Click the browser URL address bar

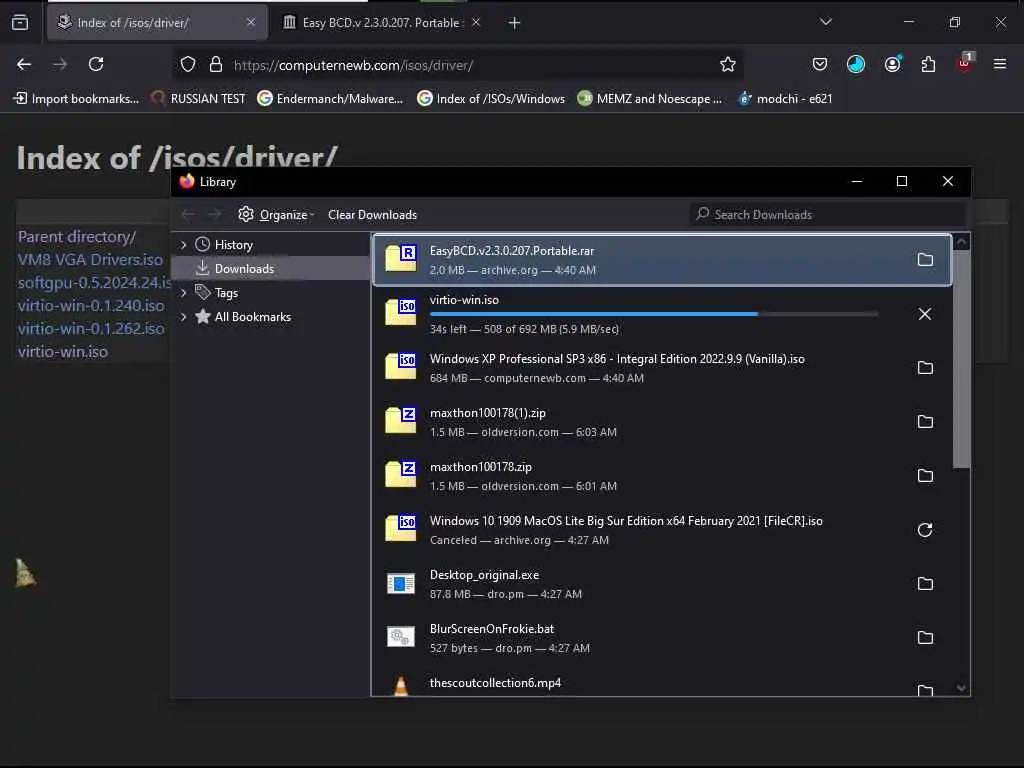pos(457,65)
